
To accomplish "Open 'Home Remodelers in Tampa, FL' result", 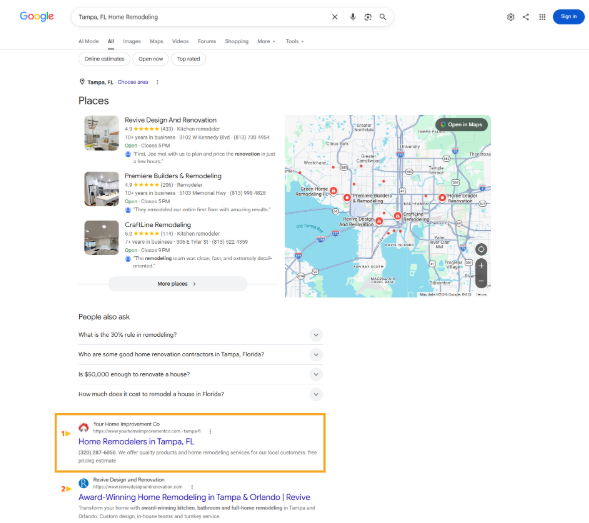I will [136, 441].
